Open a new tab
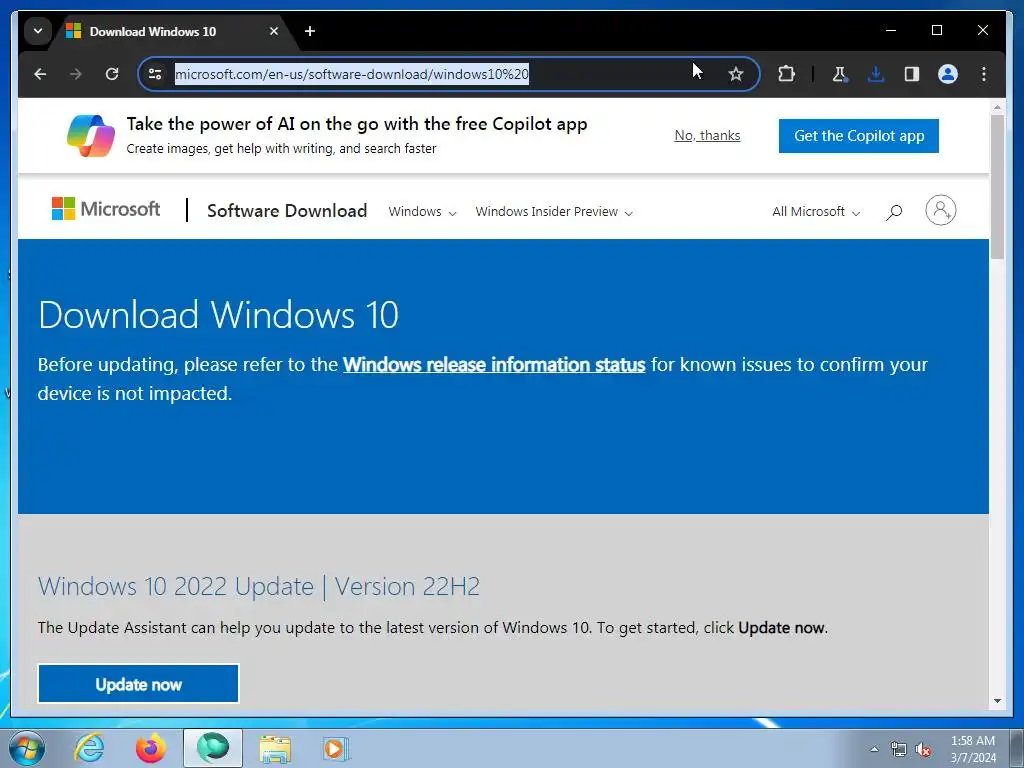1024x768 pixels. pyautogui.click(x=310, y=31)
